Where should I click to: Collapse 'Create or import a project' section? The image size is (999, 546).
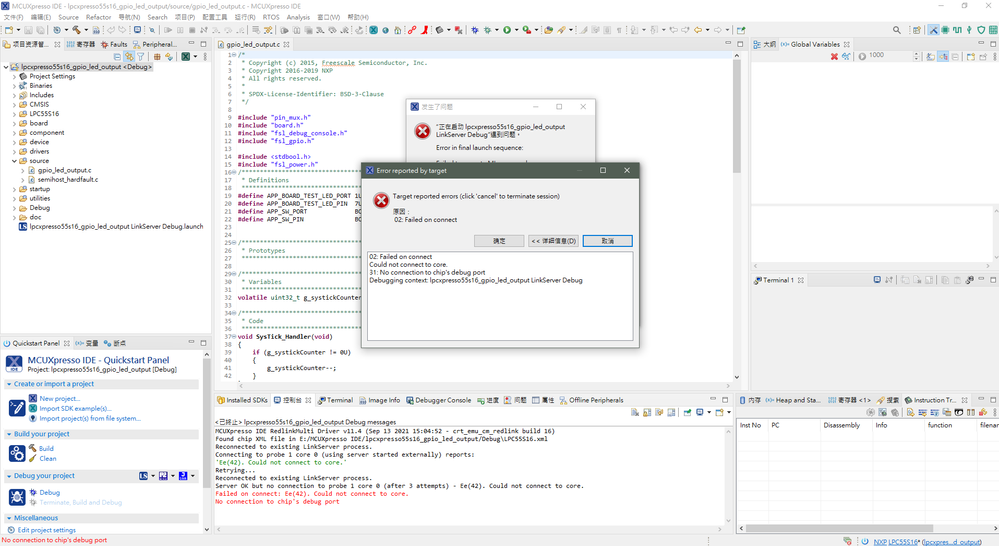[x=9, y=384]
